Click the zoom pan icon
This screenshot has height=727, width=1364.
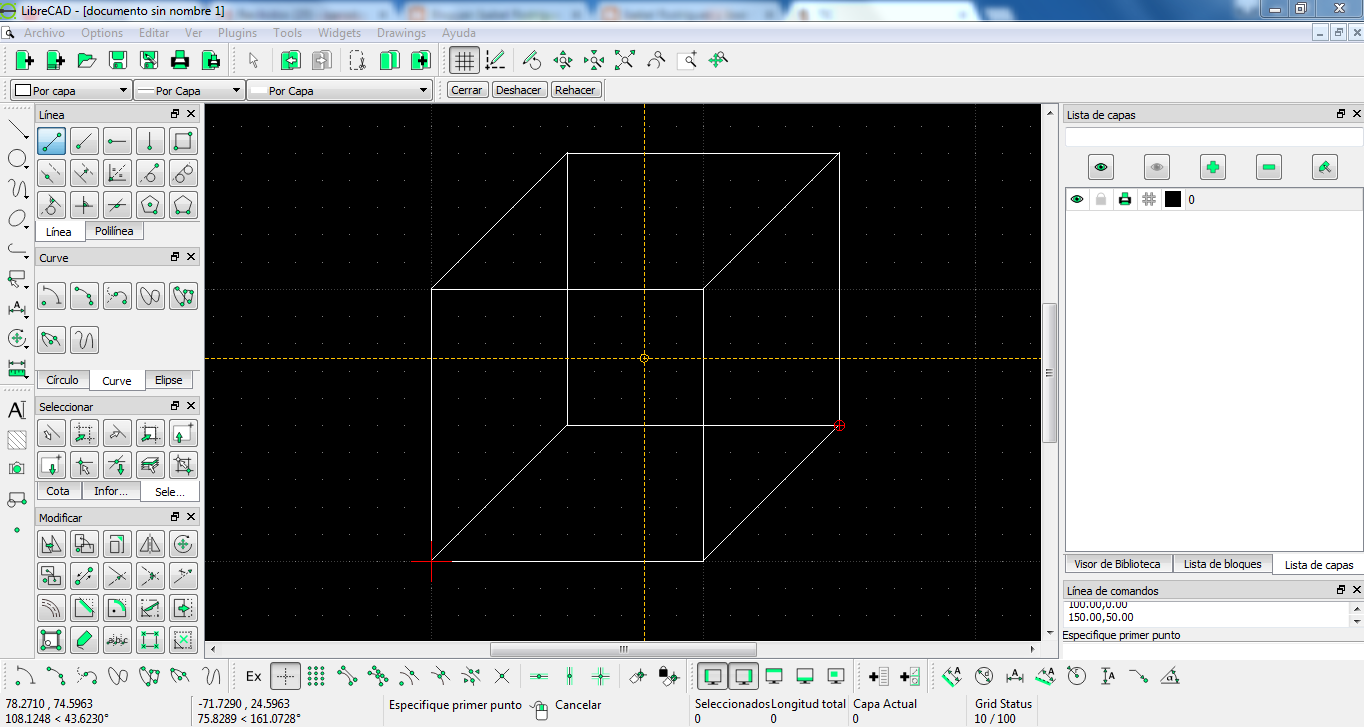coord(718,60)
